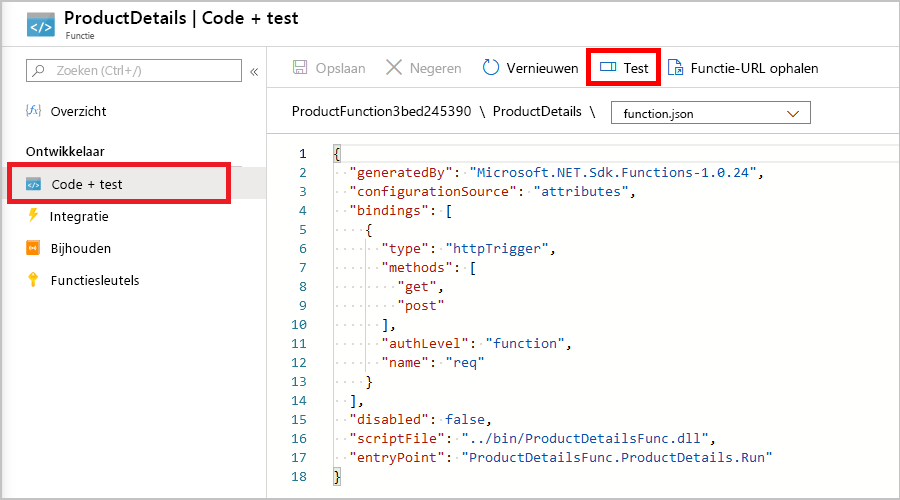Viewport: 900px width, 500px height.
Task: Click the Negeren X icon
Action: click(x=394, y=68)
